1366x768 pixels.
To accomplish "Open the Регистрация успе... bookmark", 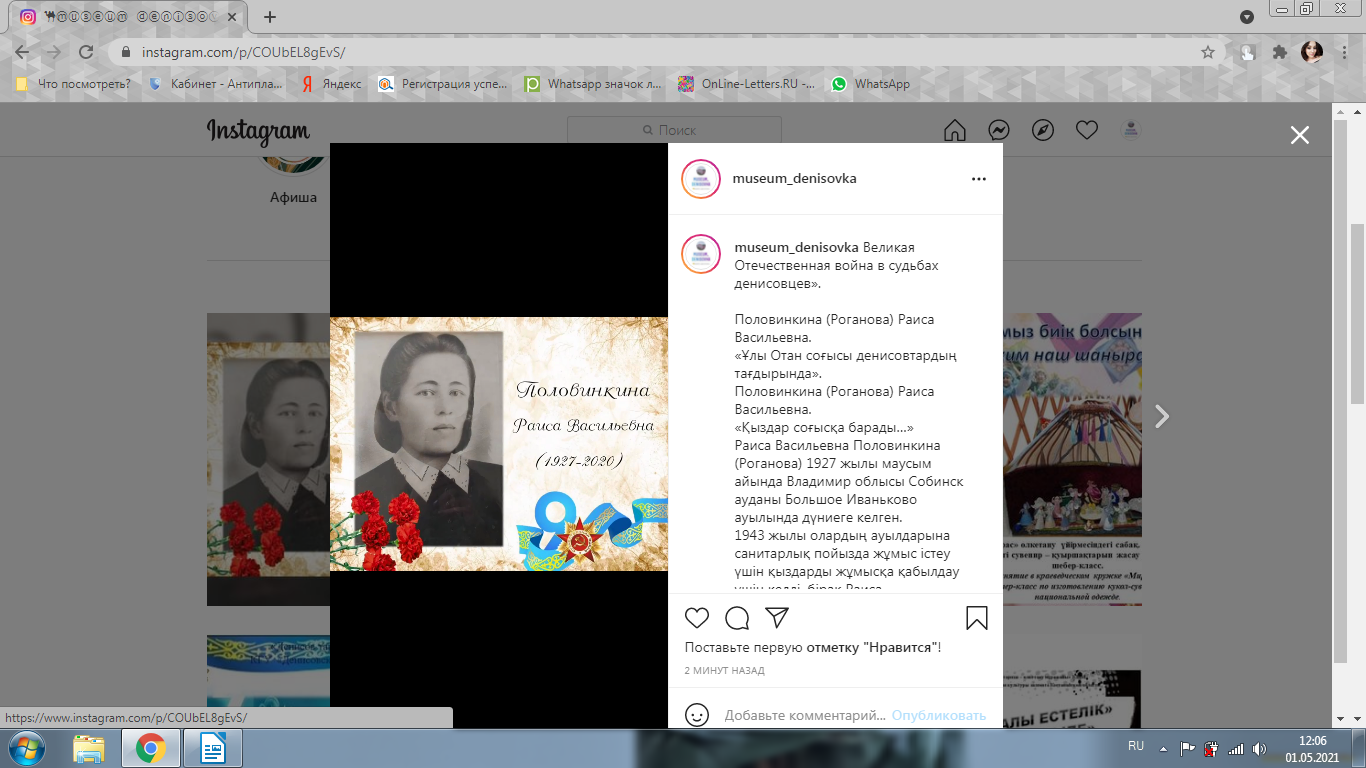I will pyautogui.click(x=443, y=84).
